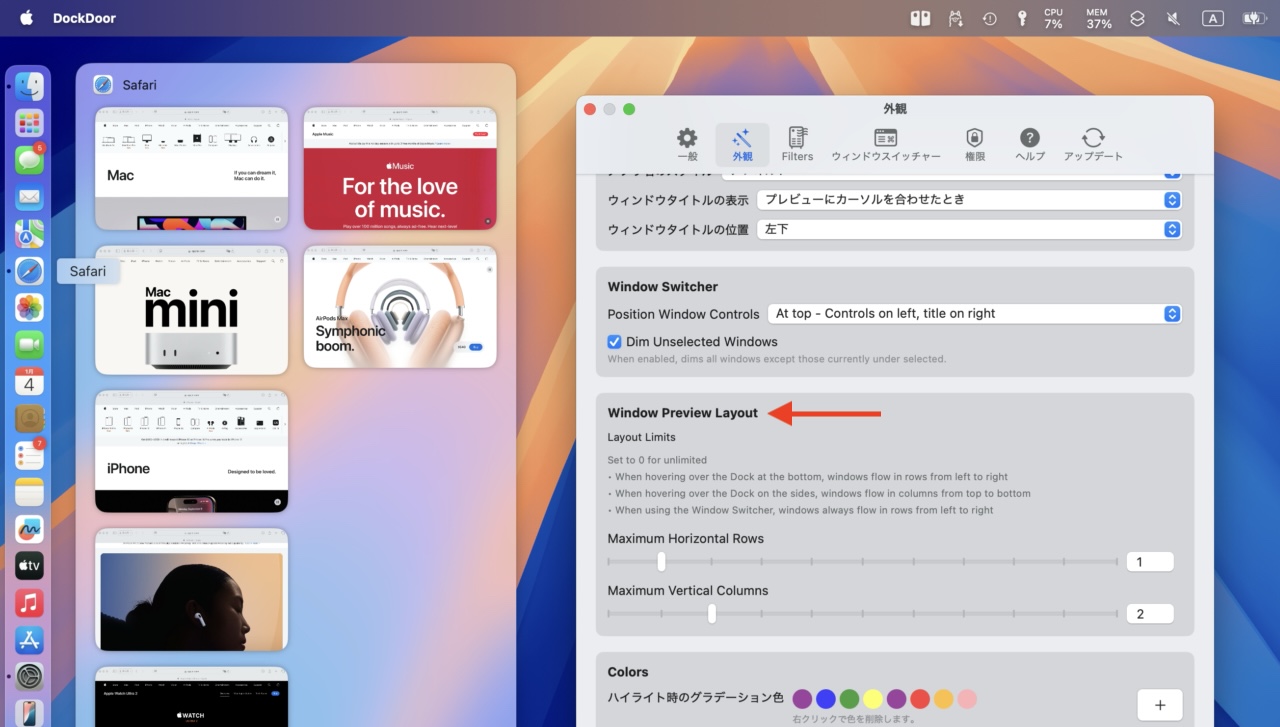Screen dimensions: 1280x727
Task: Open FaceTime from the Dock
Action: coord(29,345)
